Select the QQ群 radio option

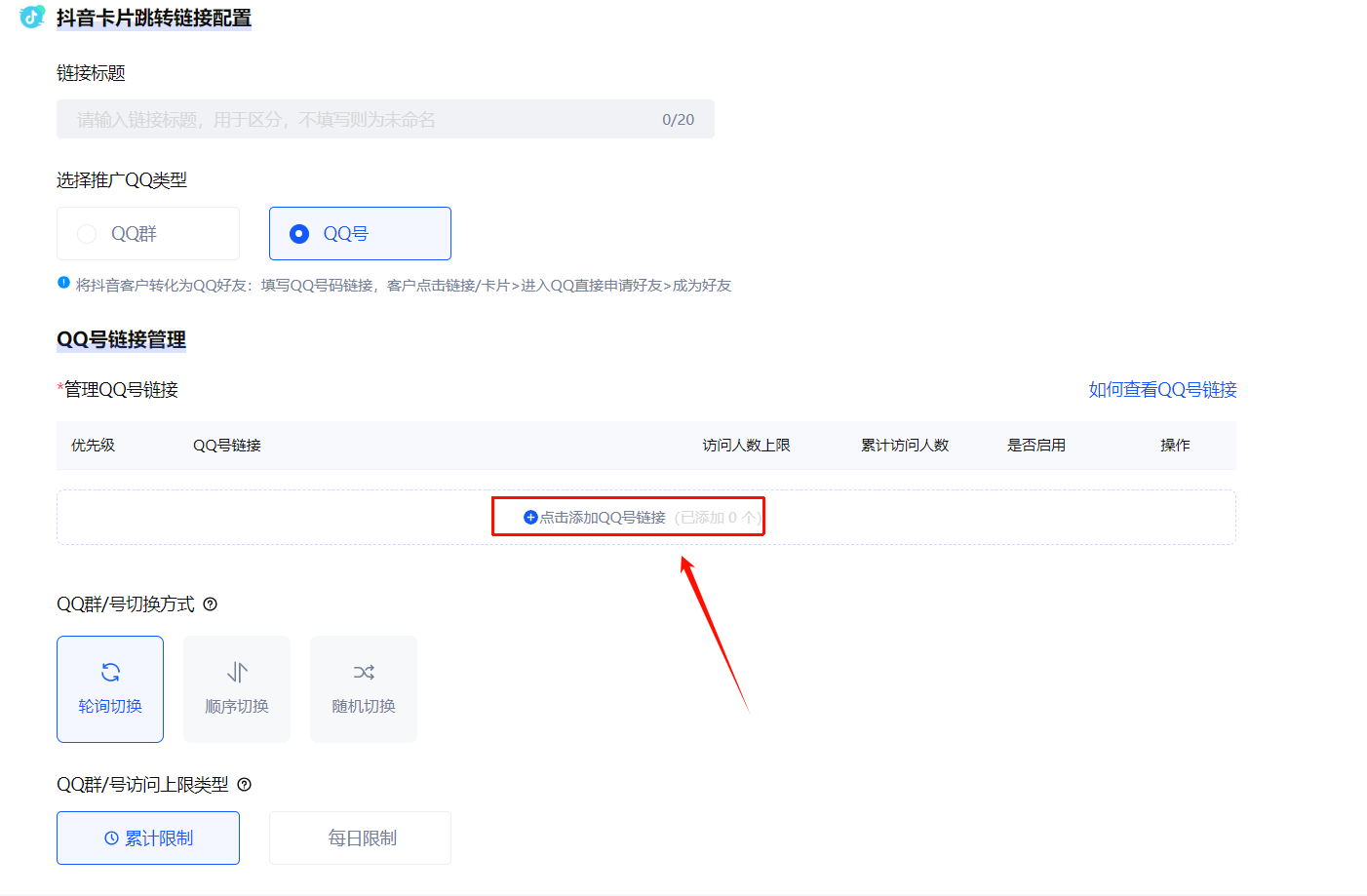pyautogui.click(x=148, y=234)
